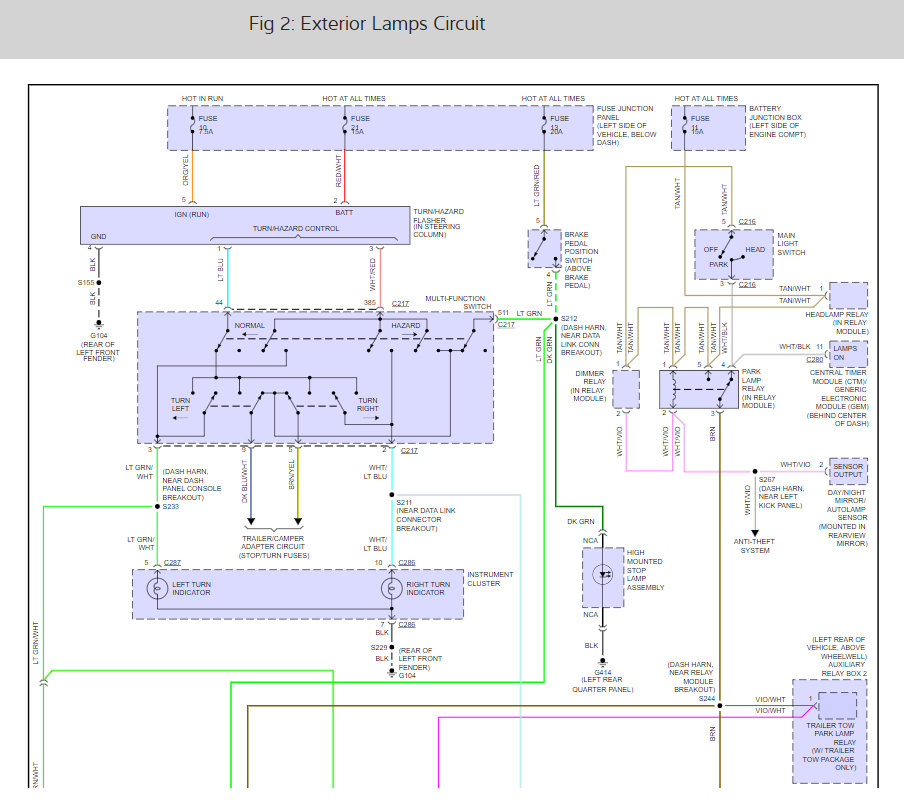Click the trailer tow park lamp relay box
Viewport: 904px width, 804px height.
tap(838, 705)
